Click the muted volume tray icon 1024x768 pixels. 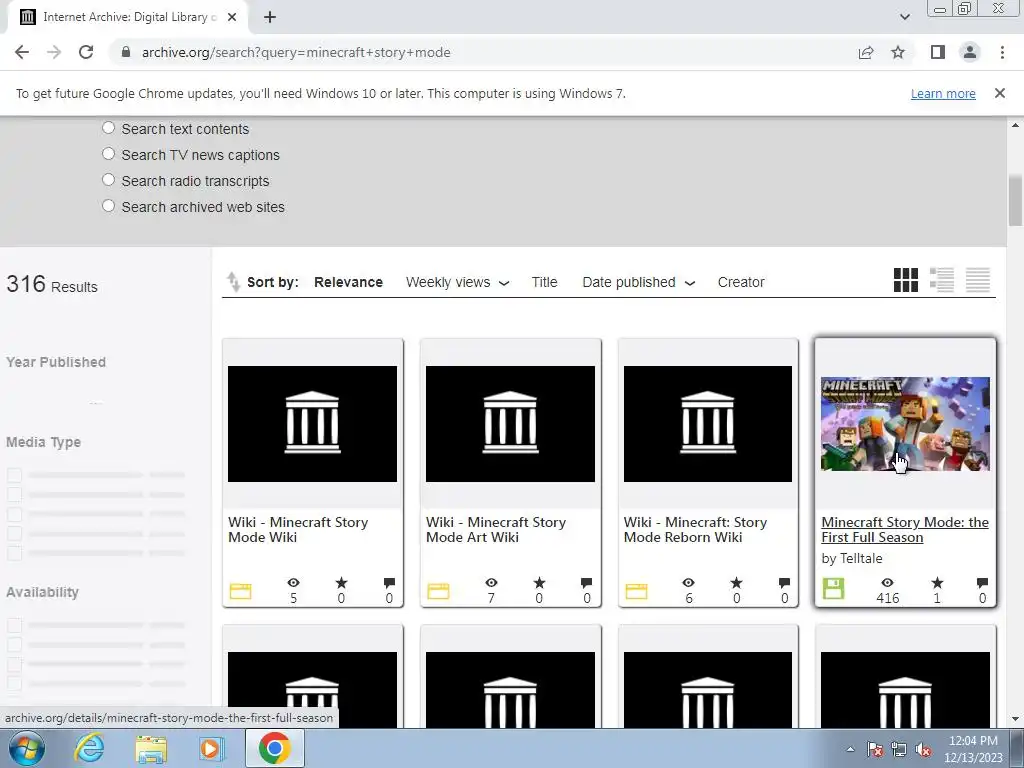click(x=923, y=750)
